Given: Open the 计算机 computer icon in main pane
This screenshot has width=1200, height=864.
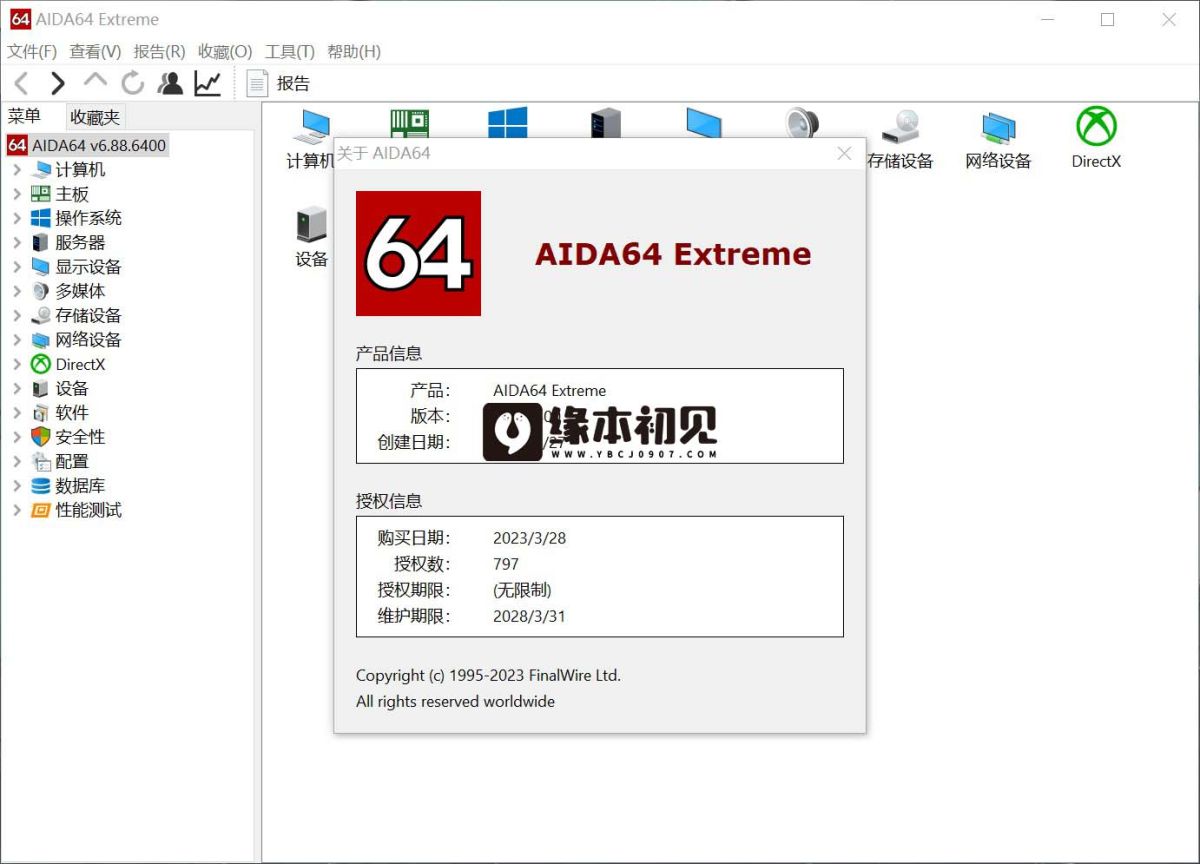Looking at the screenshot, I should pyautogui.click(x=310, y=140).
